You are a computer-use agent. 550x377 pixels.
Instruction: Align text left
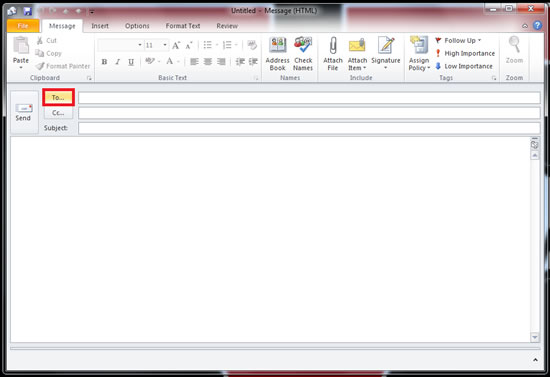194,62
